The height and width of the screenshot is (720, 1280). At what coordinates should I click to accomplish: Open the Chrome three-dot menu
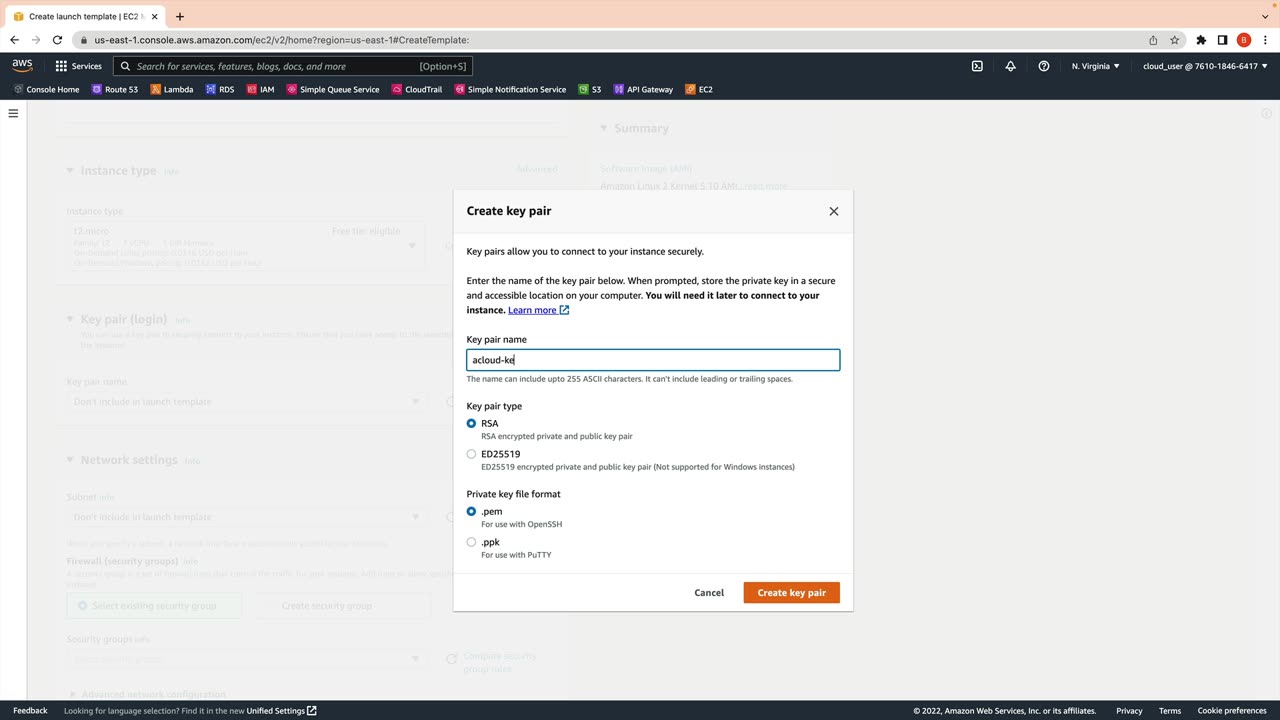(1265, 40)
